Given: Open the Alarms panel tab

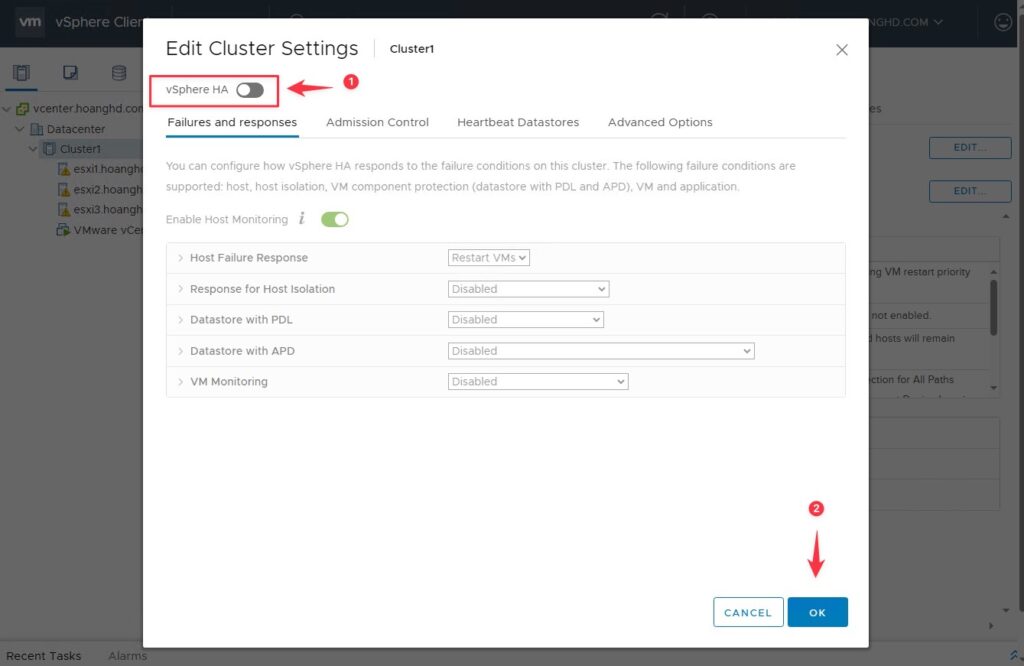Looking at the screenshot, I should 127,656.
